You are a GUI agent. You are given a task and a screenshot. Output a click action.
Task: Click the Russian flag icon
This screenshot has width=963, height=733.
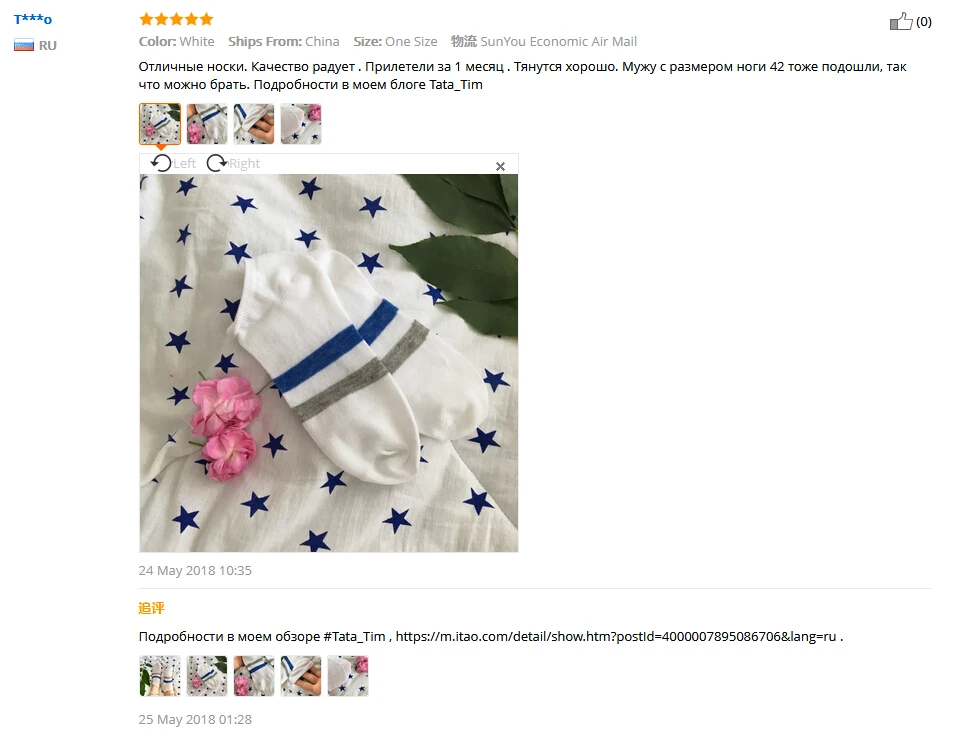coord(24,45)
